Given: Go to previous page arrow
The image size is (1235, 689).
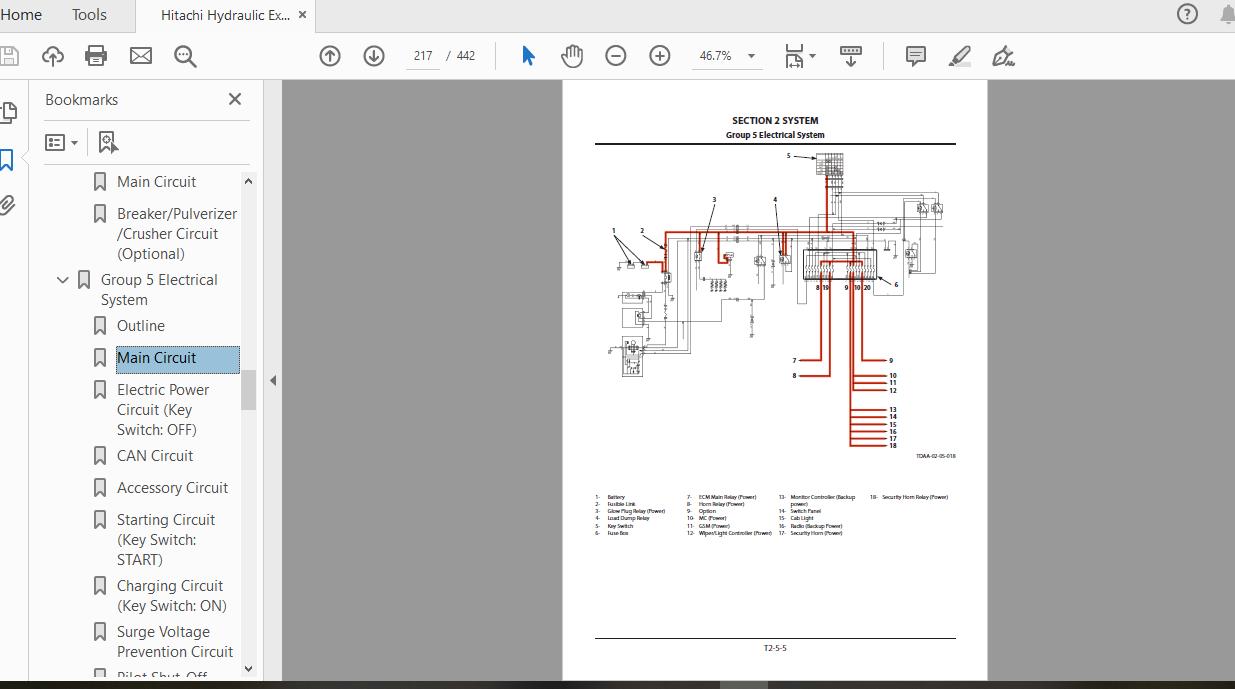Looking at the screenshot, I should 330,56.
